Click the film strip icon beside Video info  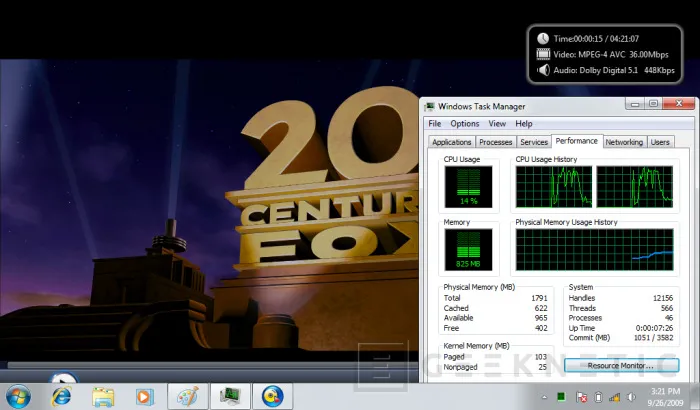(x=543, y=54)
